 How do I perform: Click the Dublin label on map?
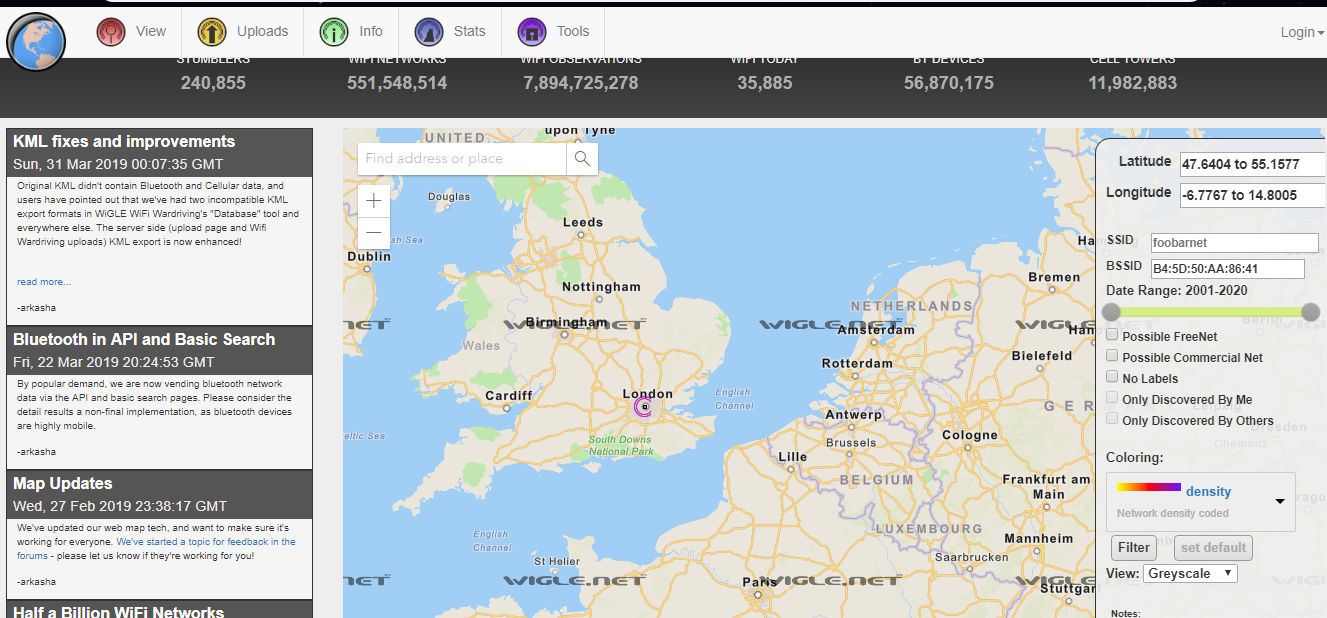tap(369, 257)
